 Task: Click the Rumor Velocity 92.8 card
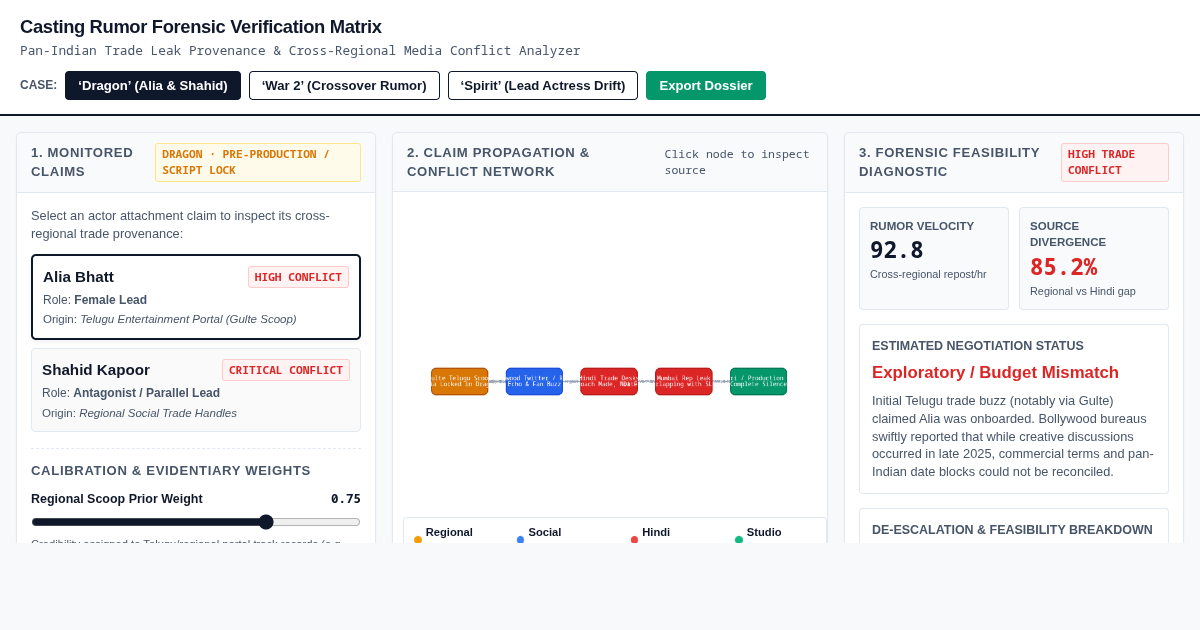(934, 258)
